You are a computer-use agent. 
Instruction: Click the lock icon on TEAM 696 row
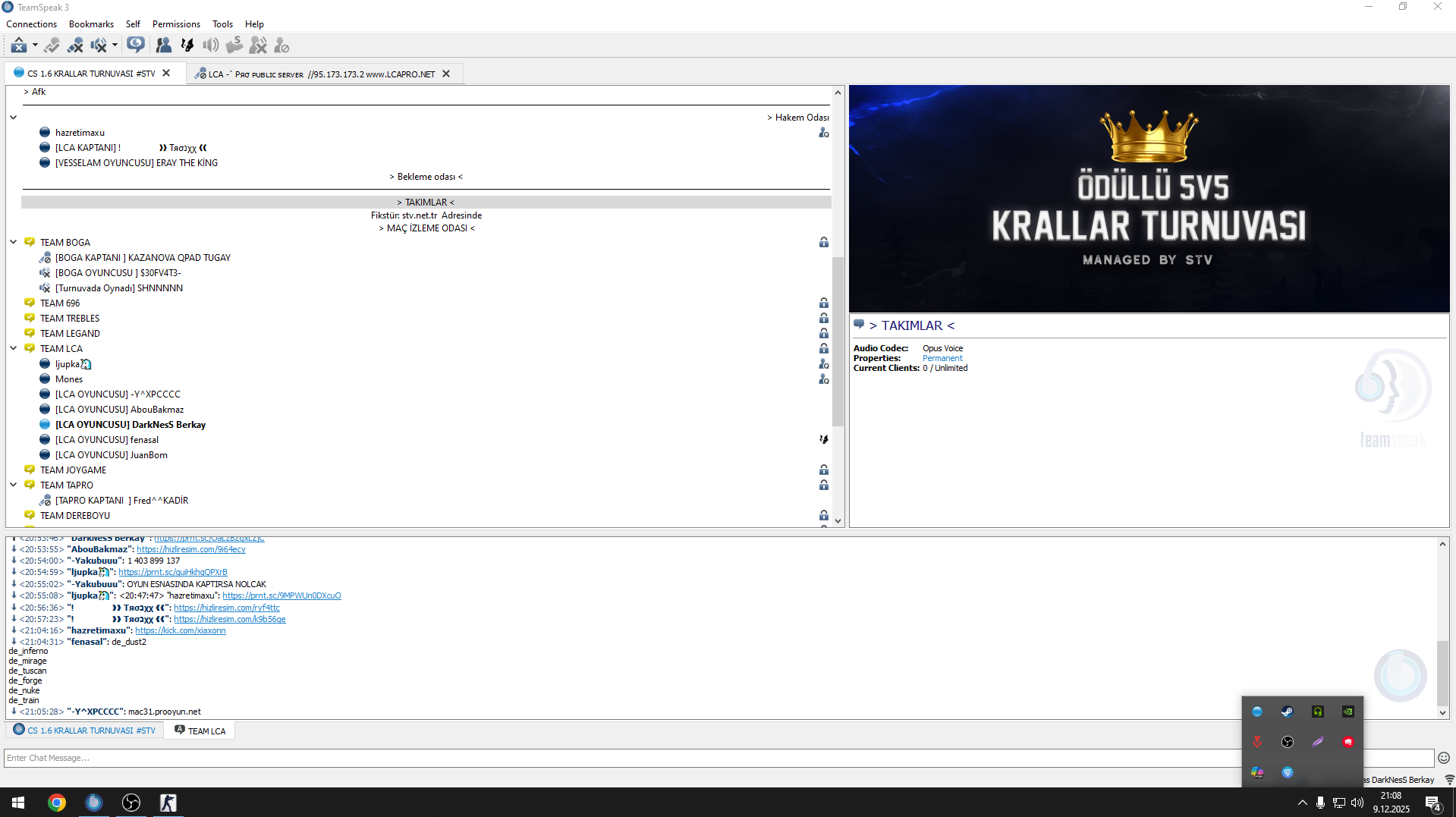click(x=823, y=303)
